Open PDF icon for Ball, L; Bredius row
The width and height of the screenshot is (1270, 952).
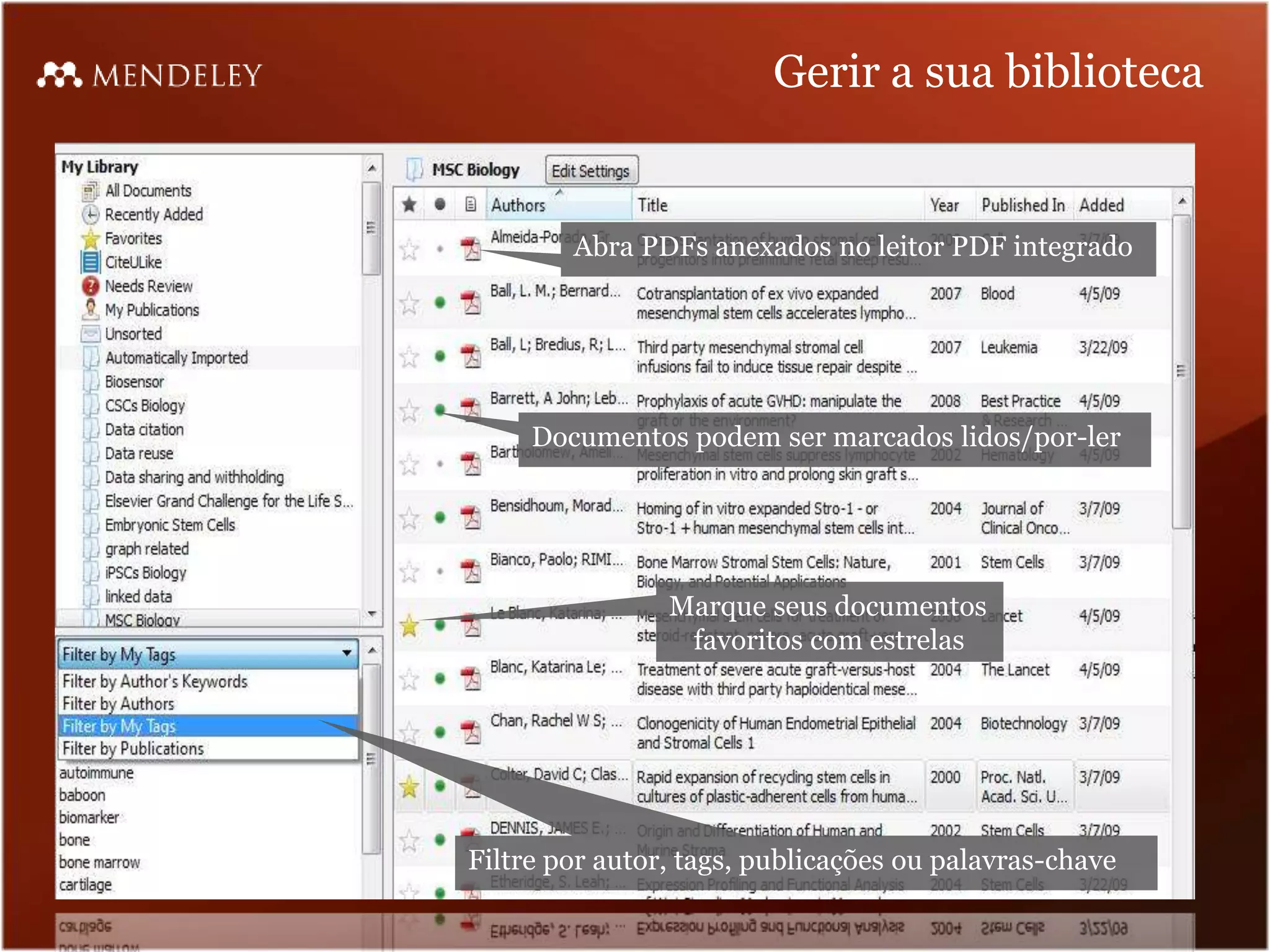471,356
